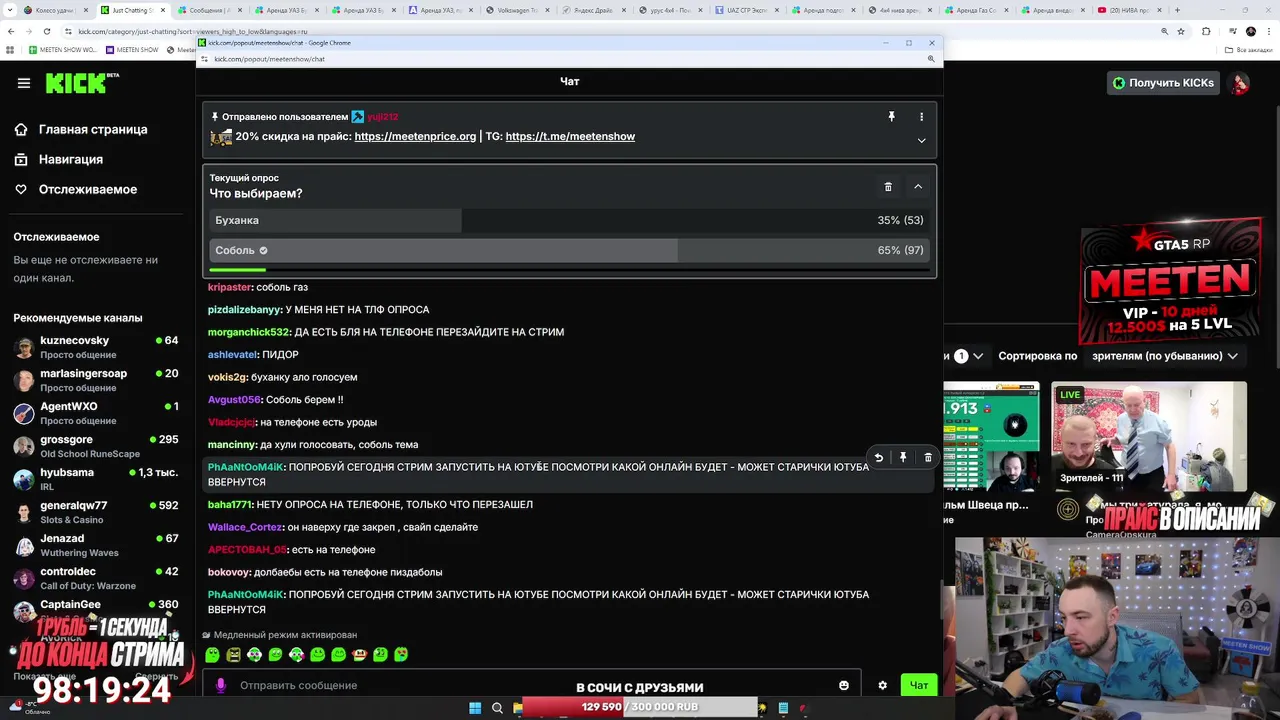Click chat username morganchick532
Screen dimensions: 1280x720
pyautogui.click(x=249, y=332)
